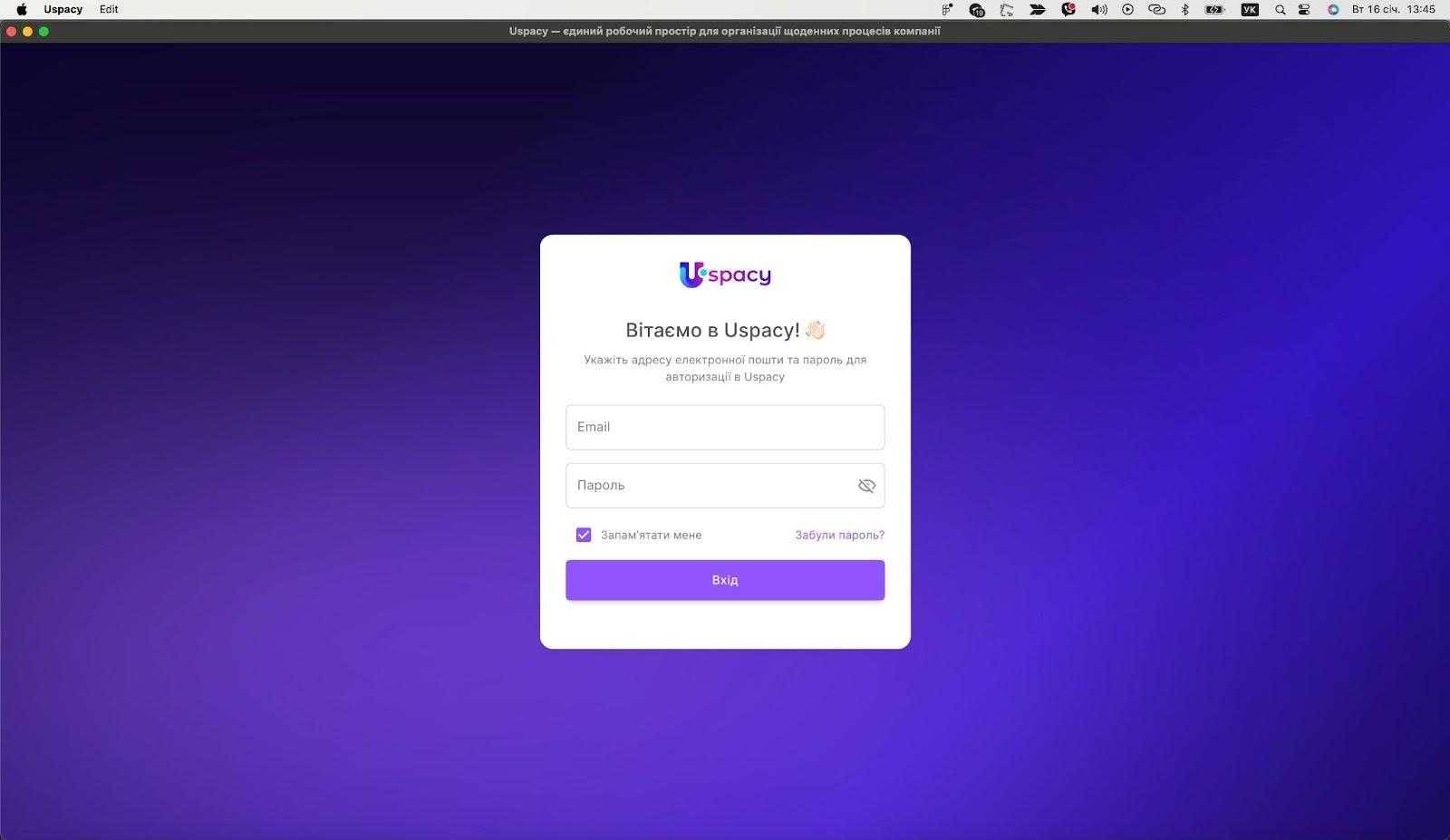Click the chain link menu bar icon
1450x840 pixels.
pyautogui.click(x=1157, y=10)
